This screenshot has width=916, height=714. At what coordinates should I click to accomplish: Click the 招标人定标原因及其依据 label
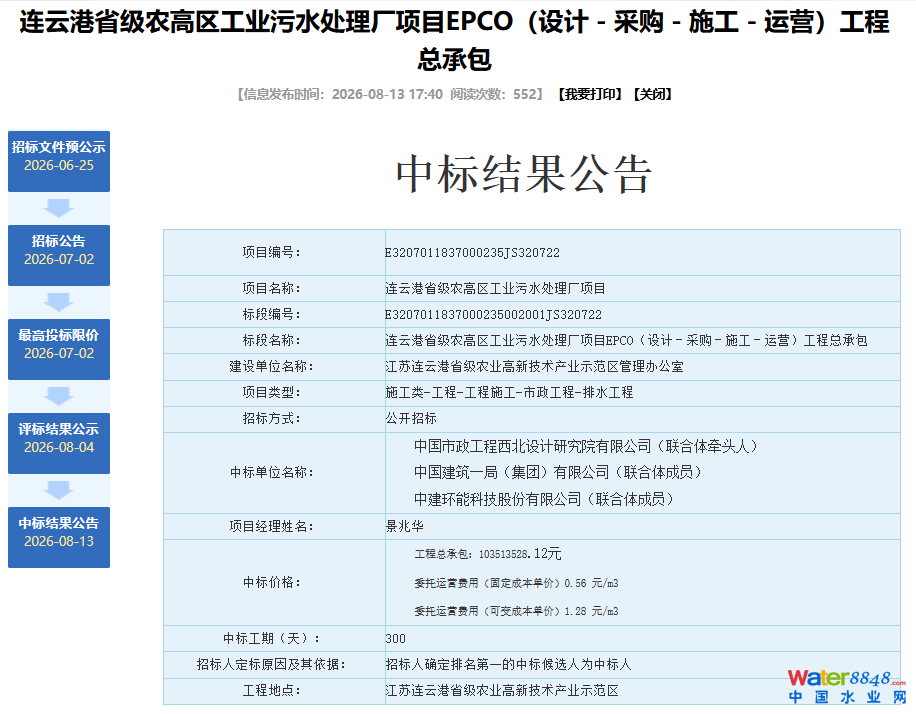click(272, 665)
